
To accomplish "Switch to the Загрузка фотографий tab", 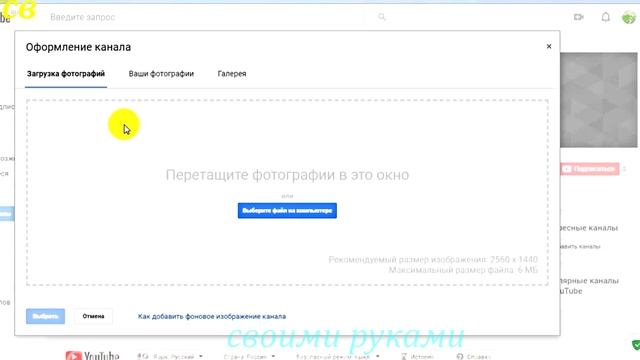I will (x=66, y=74).
